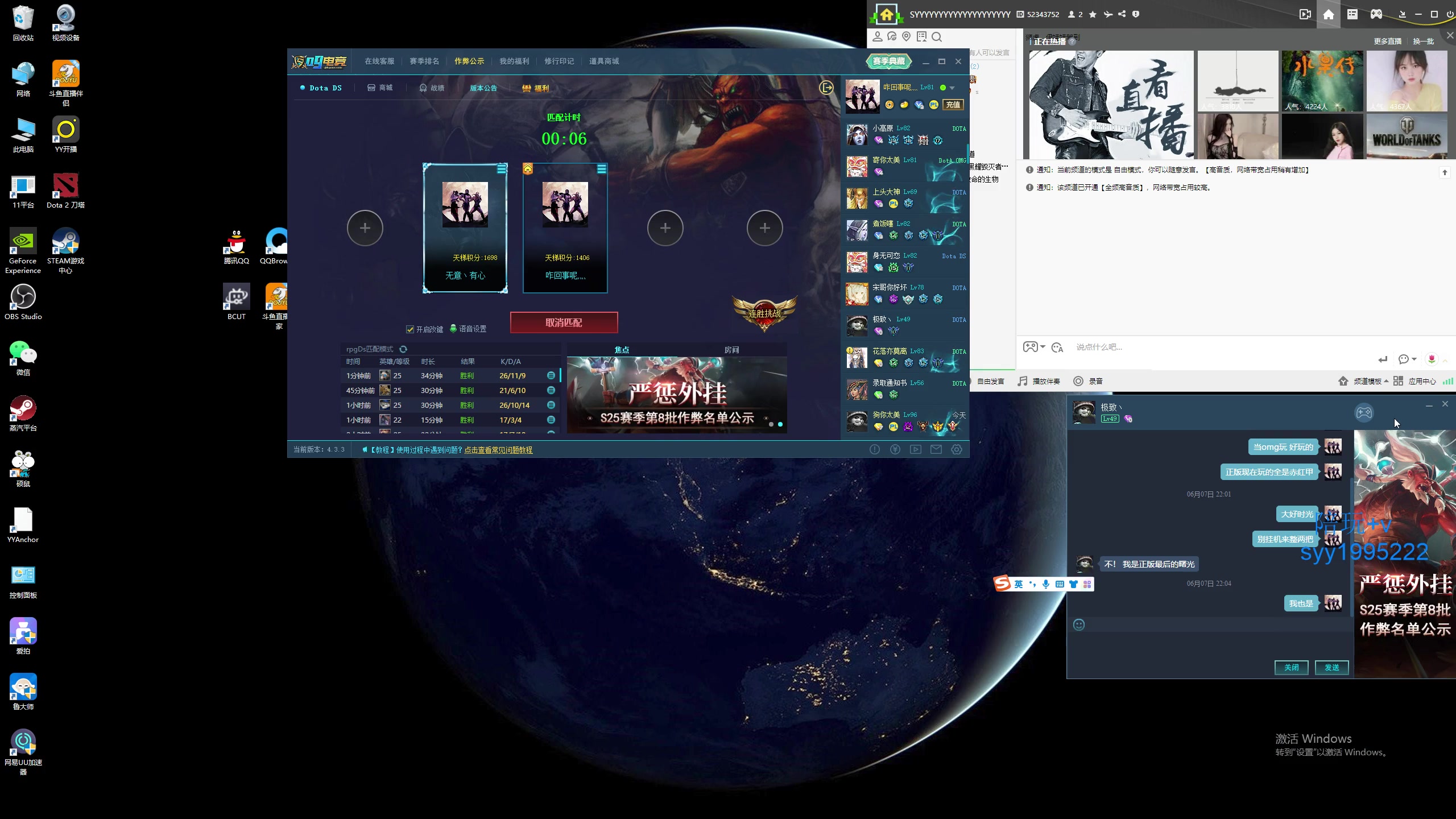Open details of the 26/10/14 match row

coord(551,405)
